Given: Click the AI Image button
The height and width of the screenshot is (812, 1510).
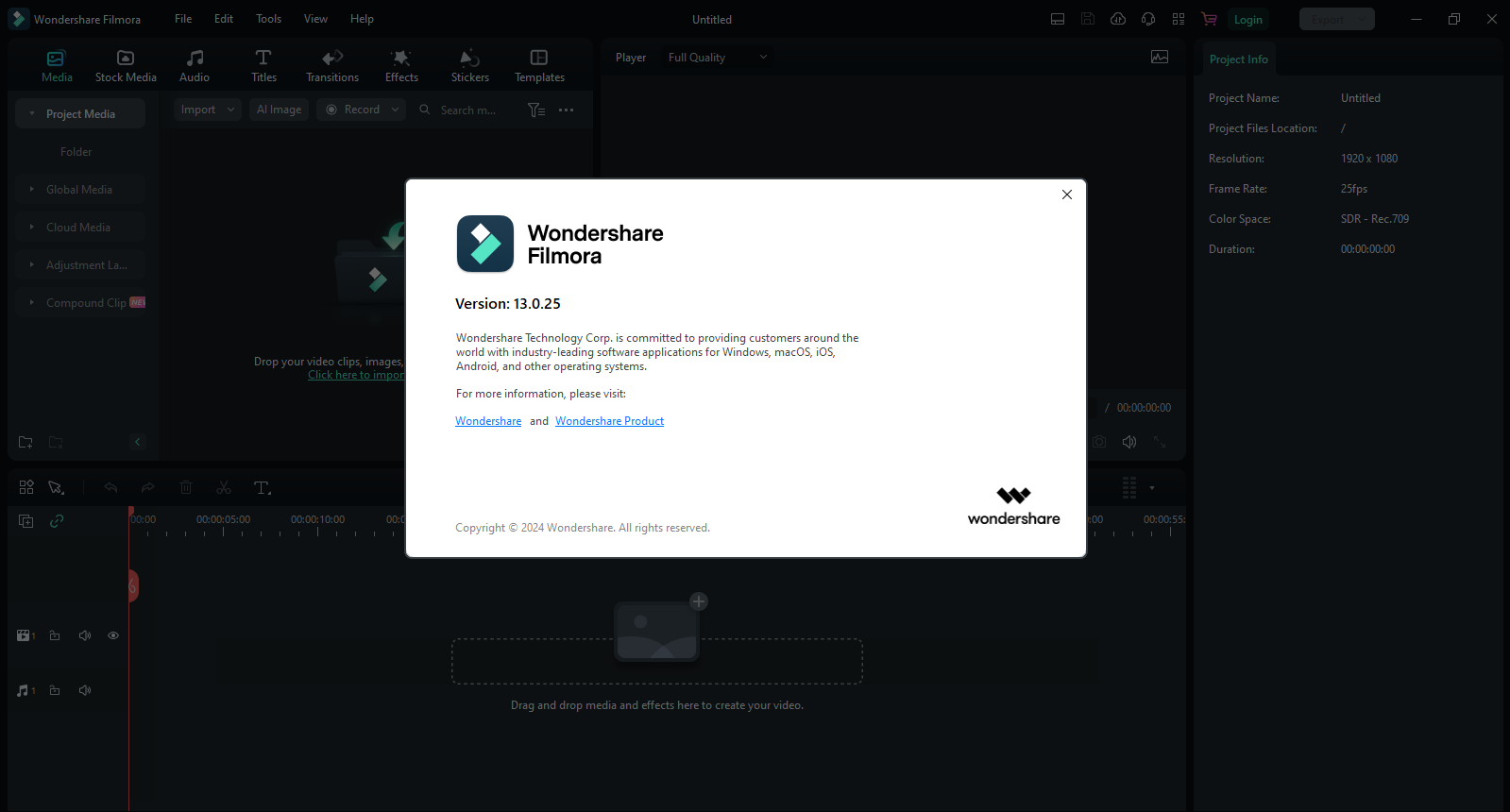Looking at the screenshot, I should pos(280,110).
